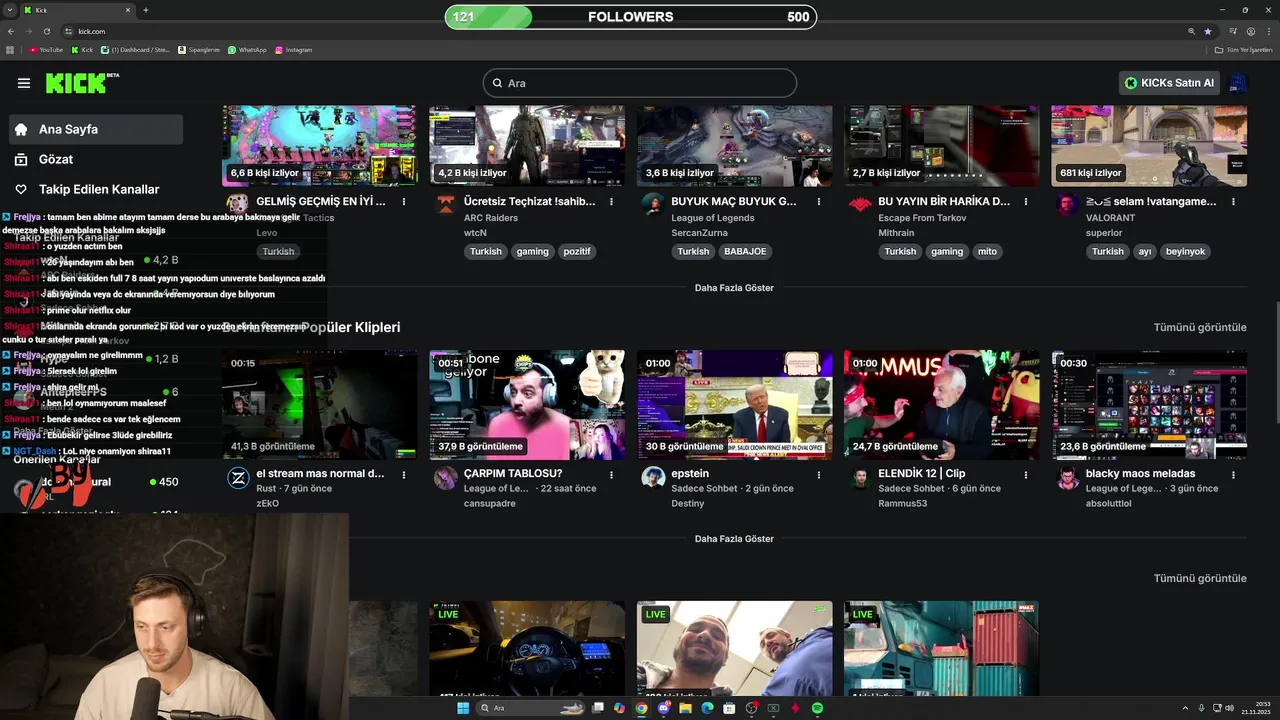Click the babajoe tag on SercanZurna stream
Screen dimensions: 1280x720
pyautogui.click(x=745, y=252)
